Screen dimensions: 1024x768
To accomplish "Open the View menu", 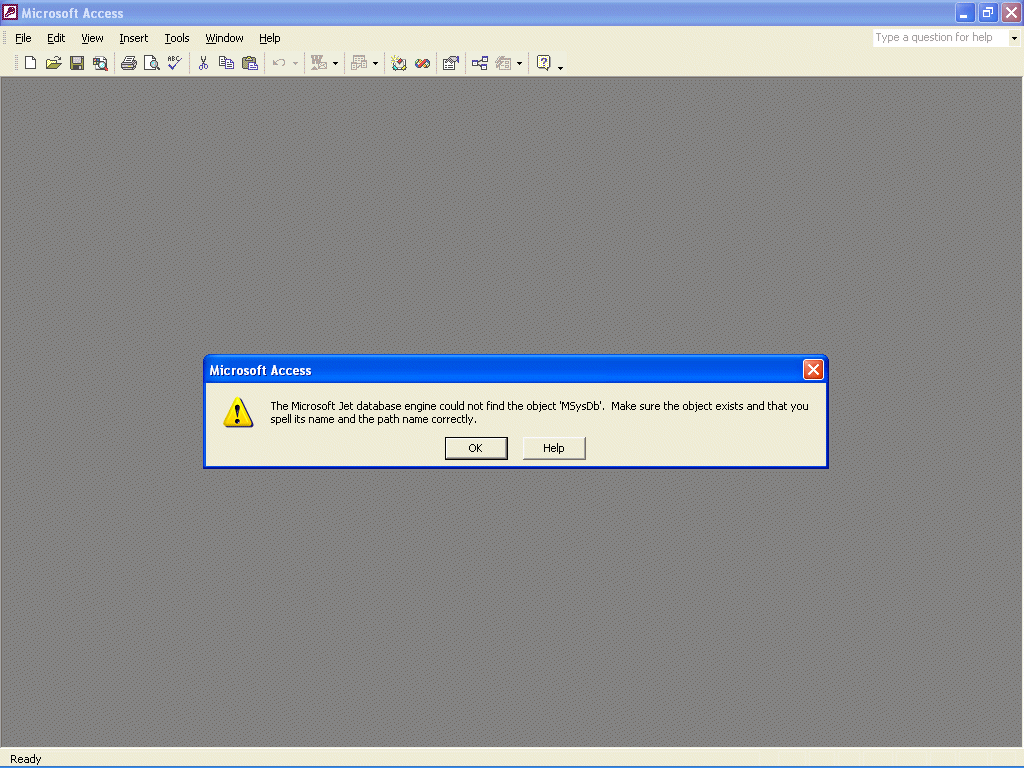I will click(92, 38).
